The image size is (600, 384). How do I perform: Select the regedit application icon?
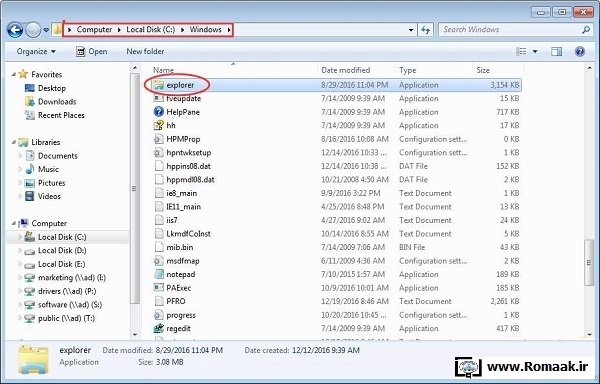coord(159,328)
